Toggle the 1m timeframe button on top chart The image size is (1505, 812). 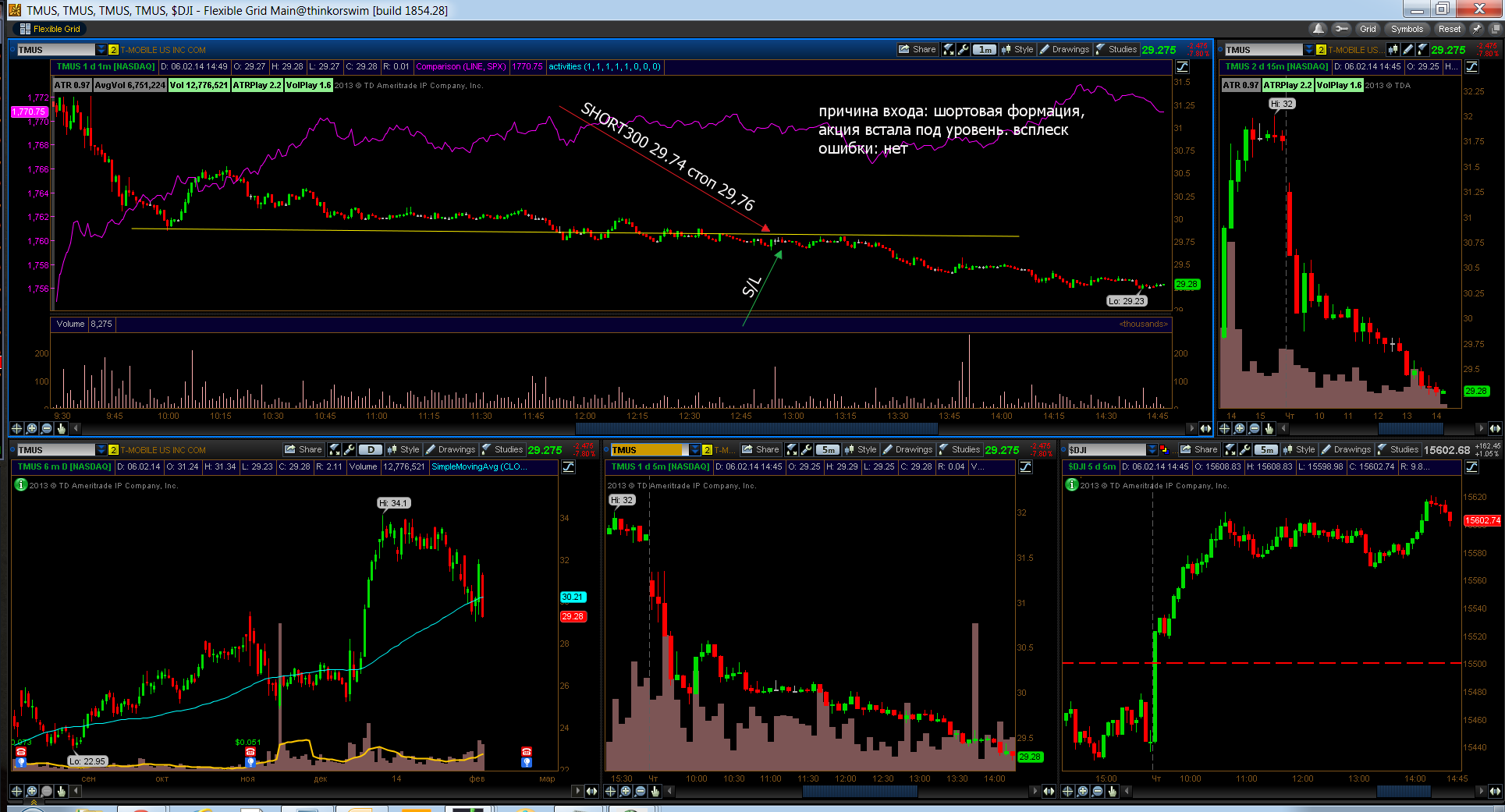[985, 49]
